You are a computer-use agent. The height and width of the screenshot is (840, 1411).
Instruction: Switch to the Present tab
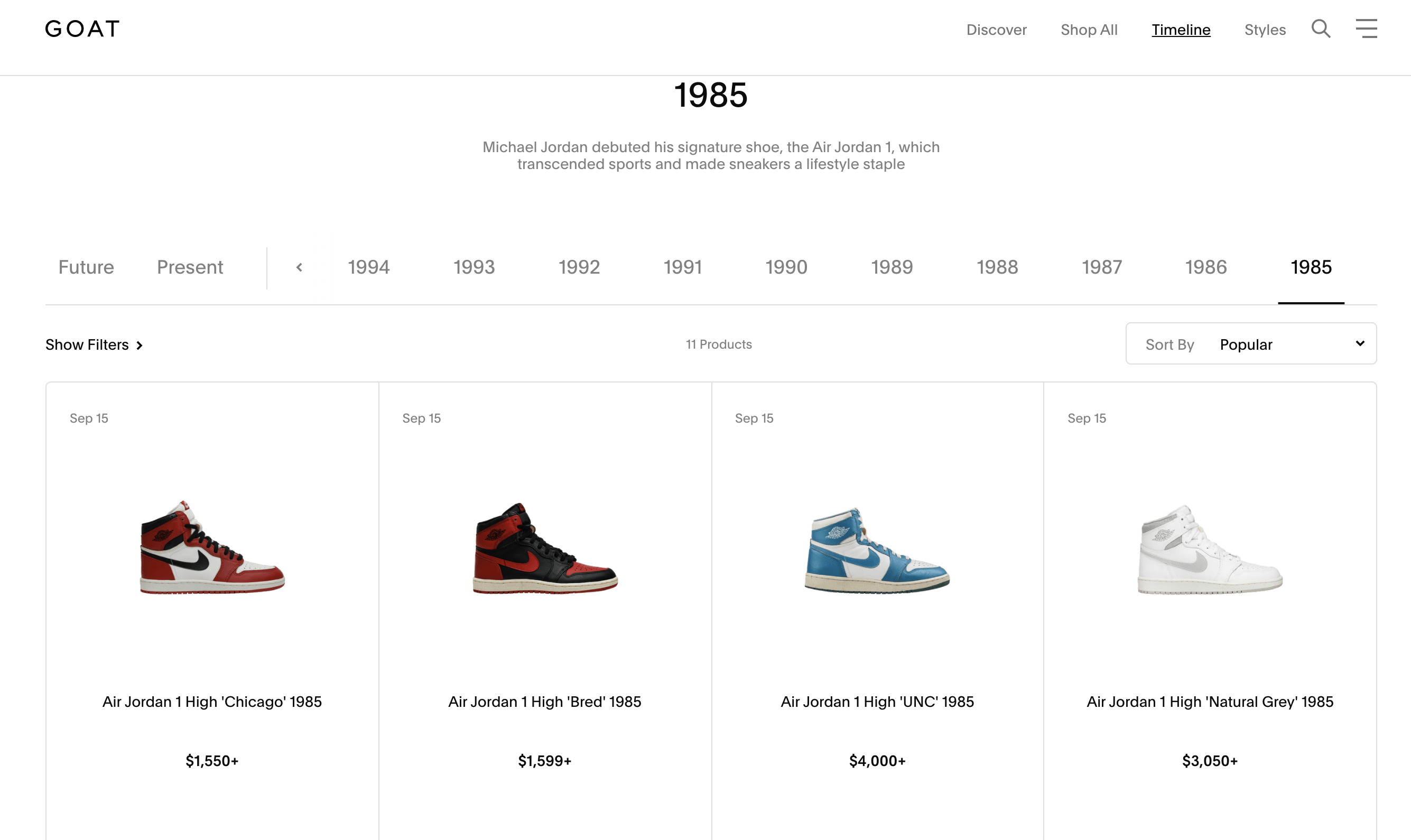[x=190, y=267]
